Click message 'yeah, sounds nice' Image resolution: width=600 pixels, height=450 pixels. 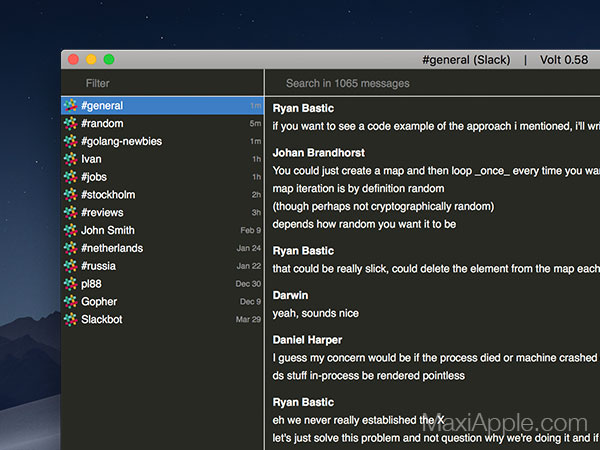(x=316, y=313)
